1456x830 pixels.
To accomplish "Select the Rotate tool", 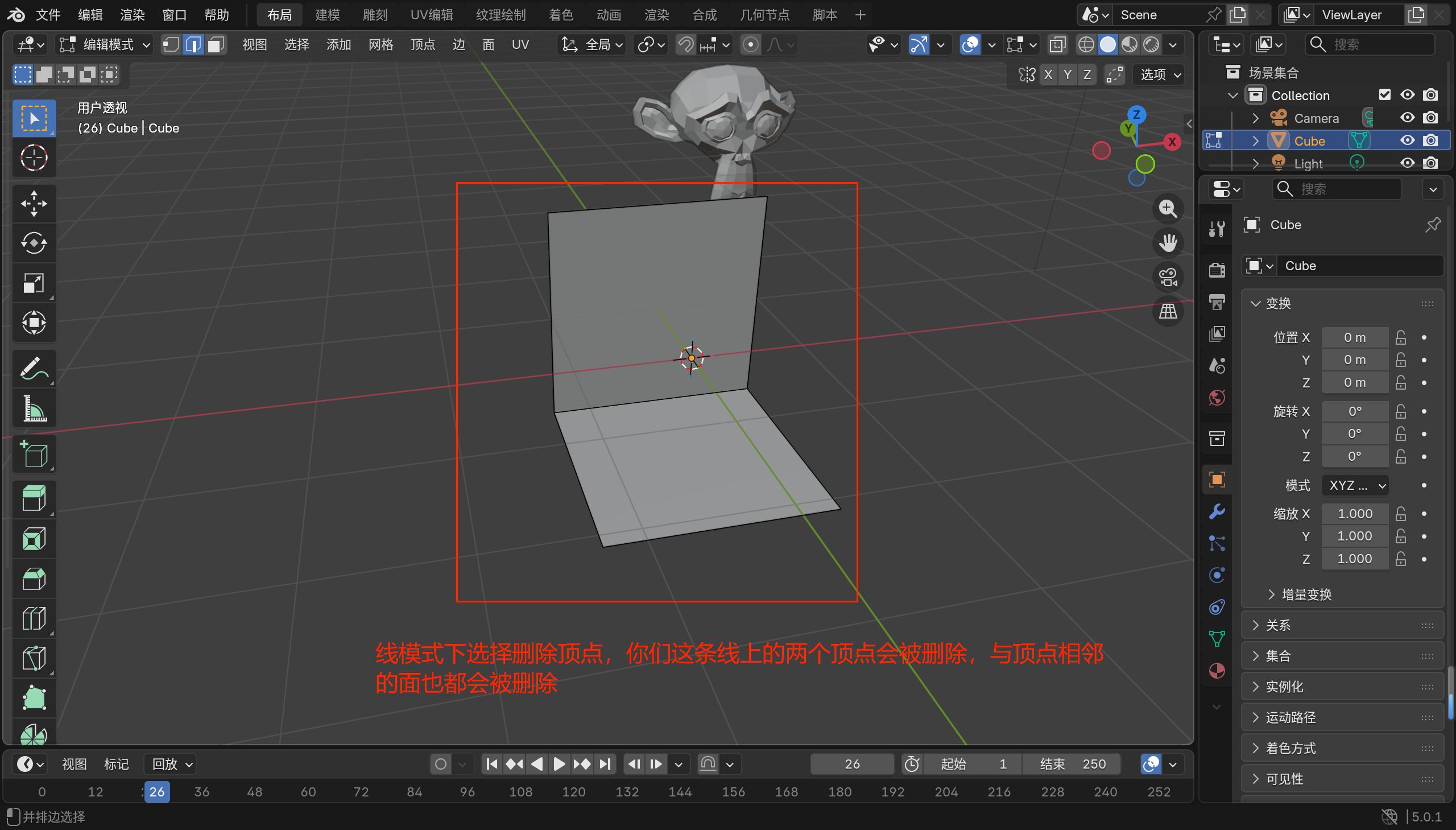I will 34,243.
